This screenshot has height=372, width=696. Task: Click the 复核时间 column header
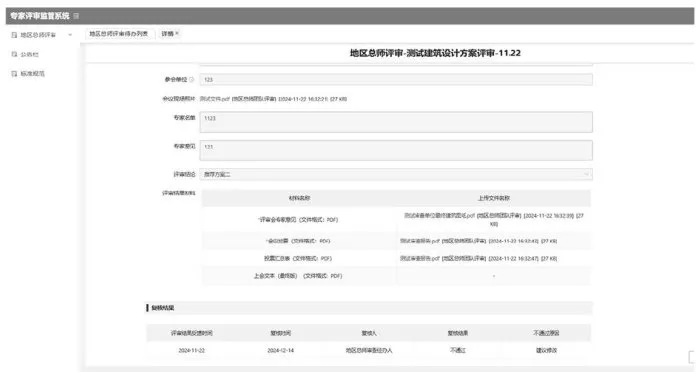point(281,333)
